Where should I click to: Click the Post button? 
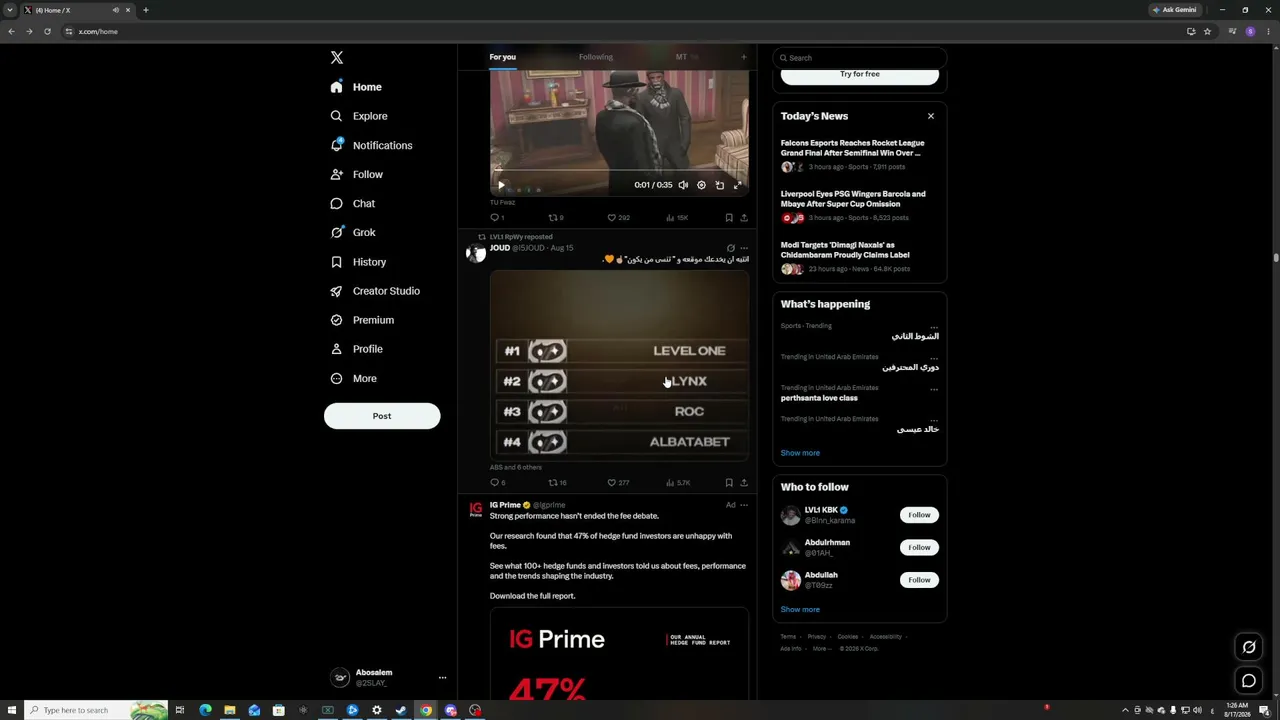(x=382, y=416)
